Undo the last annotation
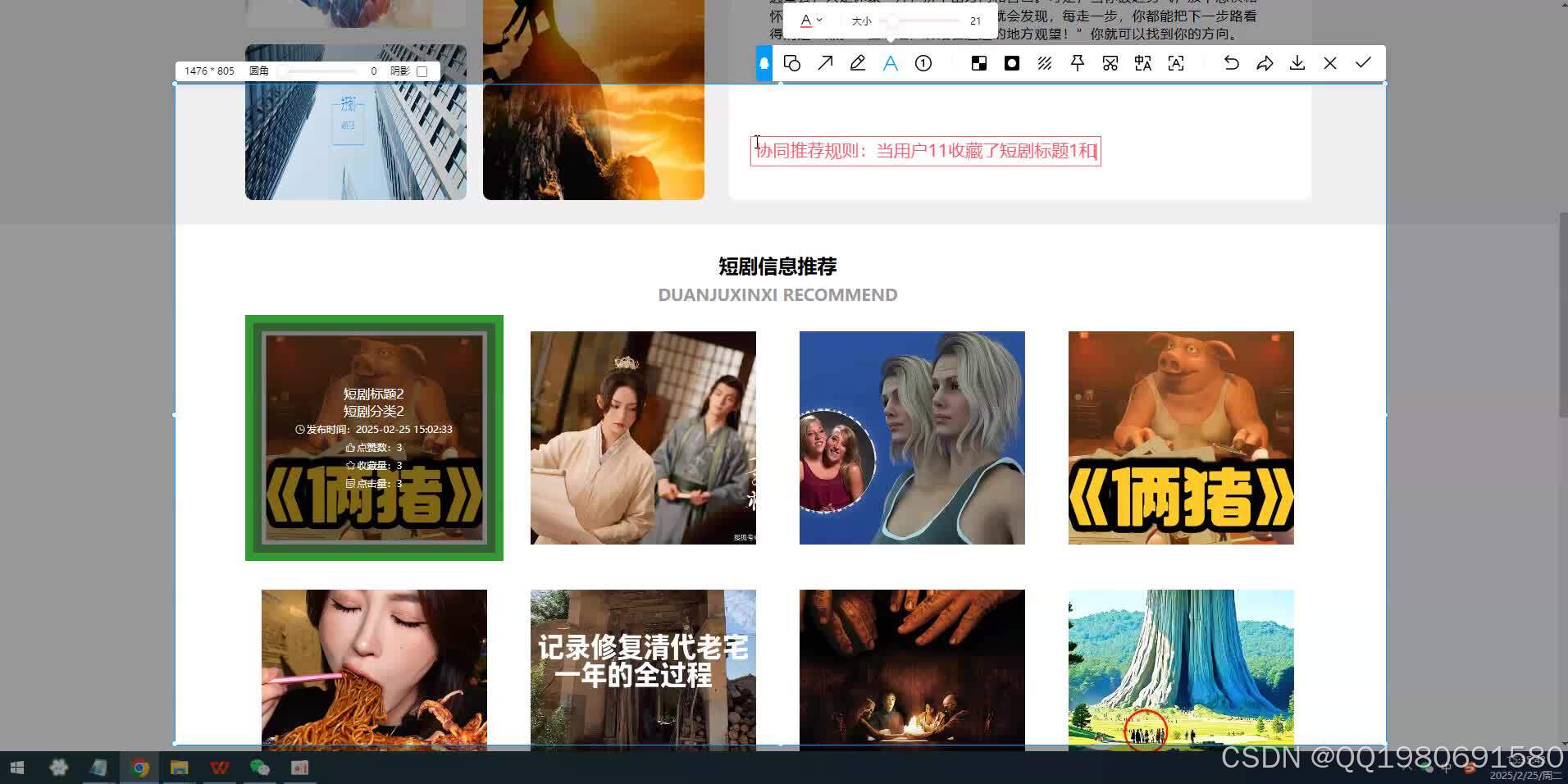Screen dimensions: 1568x784 click(x=1232, y=63)
